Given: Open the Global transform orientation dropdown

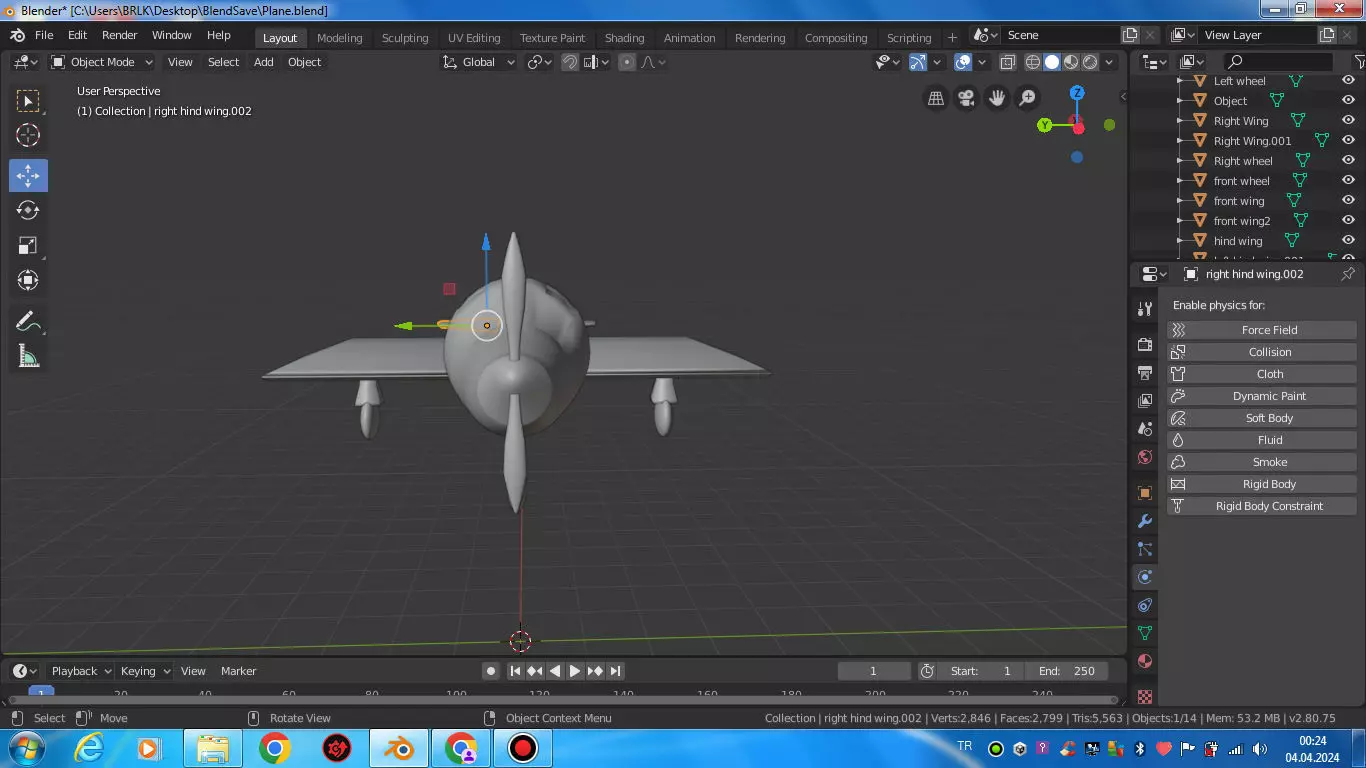Looking at the screenshot, I should point(479,62).
